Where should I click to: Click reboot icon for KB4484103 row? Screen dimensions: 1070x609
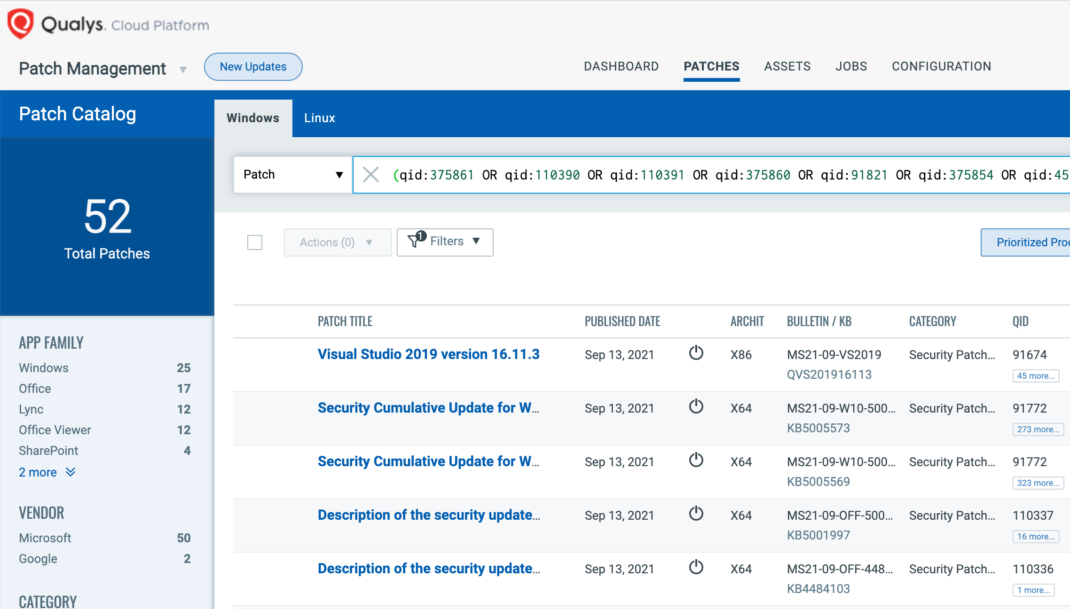coord(696,567)
